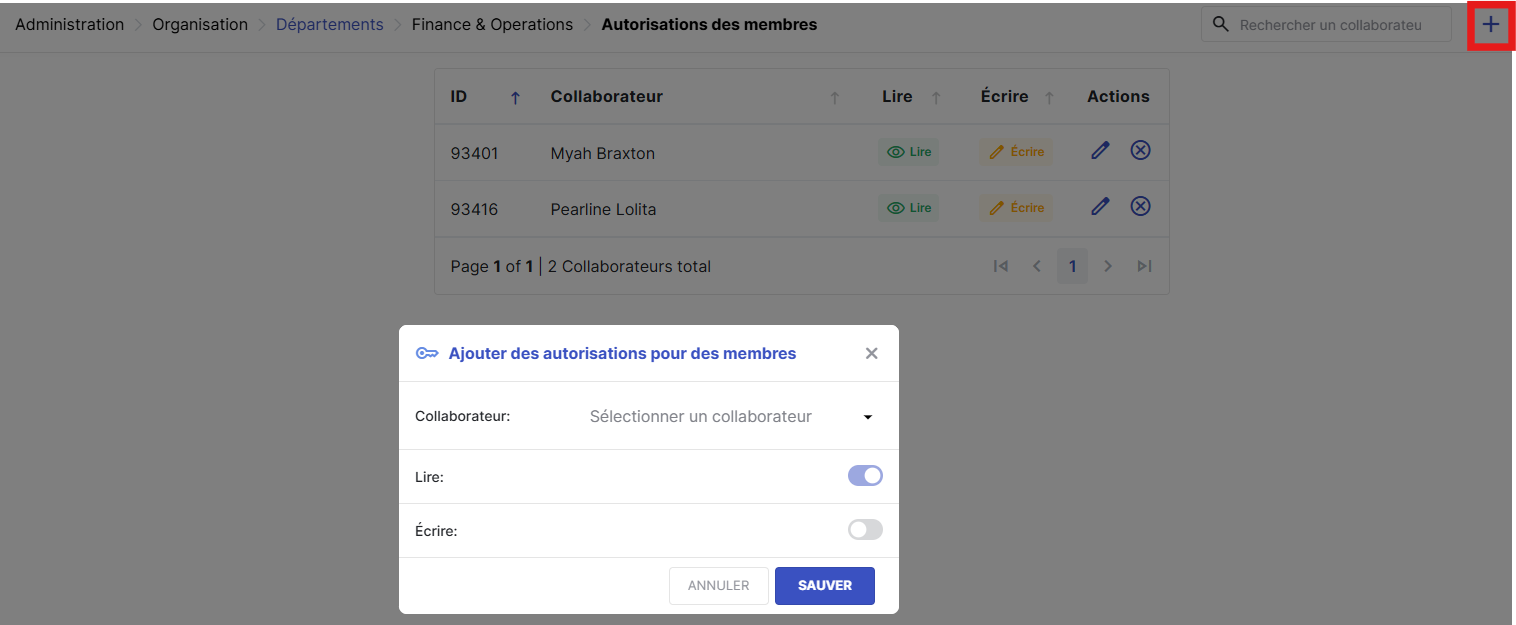Sort table by ID column arrow

tap(515, 97)
